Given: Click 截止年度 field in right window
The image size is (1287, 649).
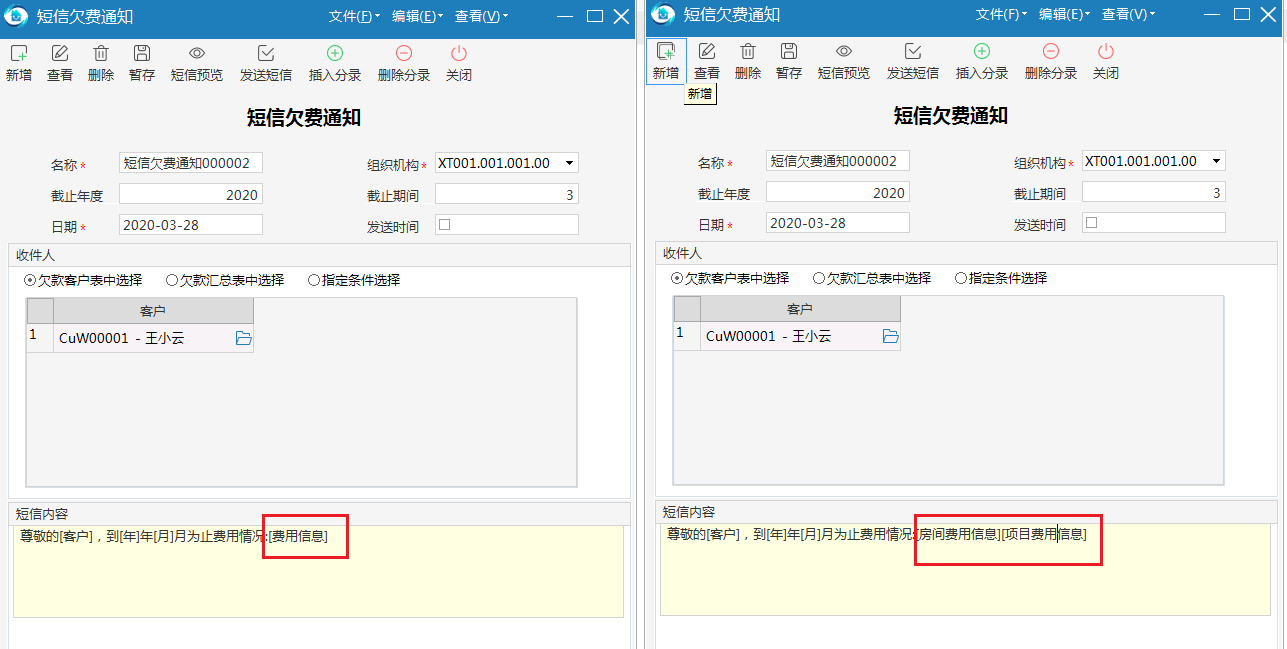Looking at the screenshot, I should (838, 192).
